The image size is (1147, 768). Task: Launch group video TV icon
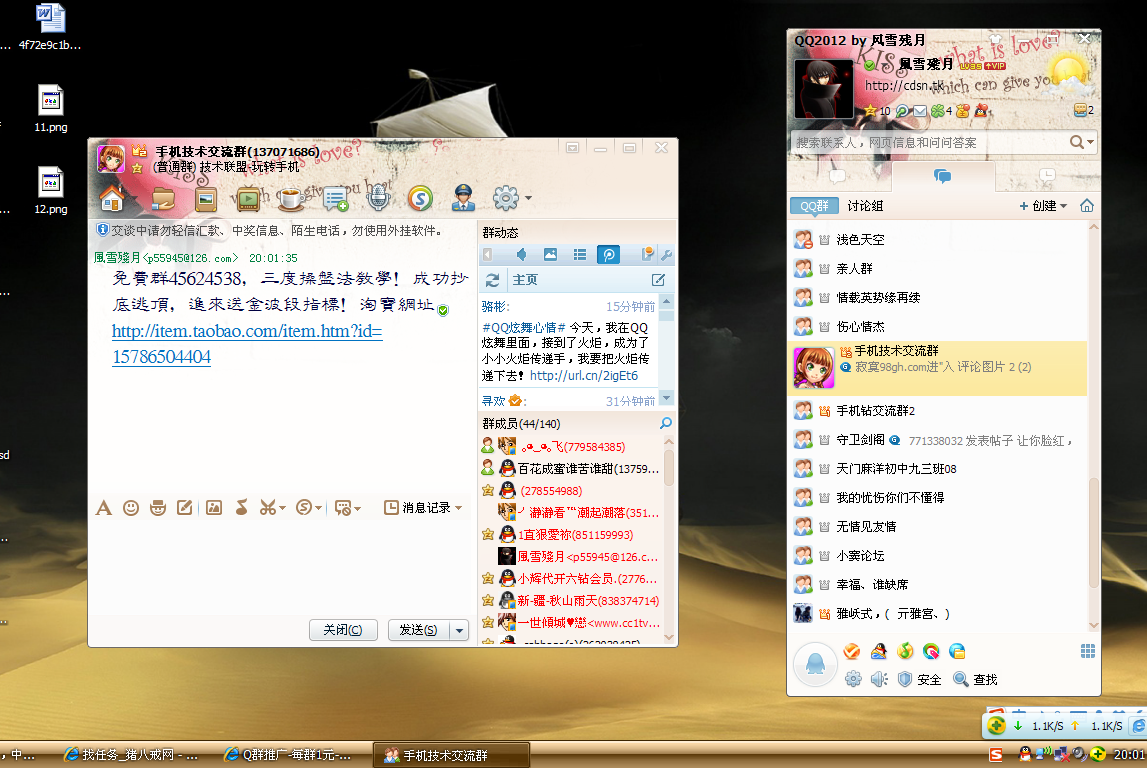pos(248,198)
